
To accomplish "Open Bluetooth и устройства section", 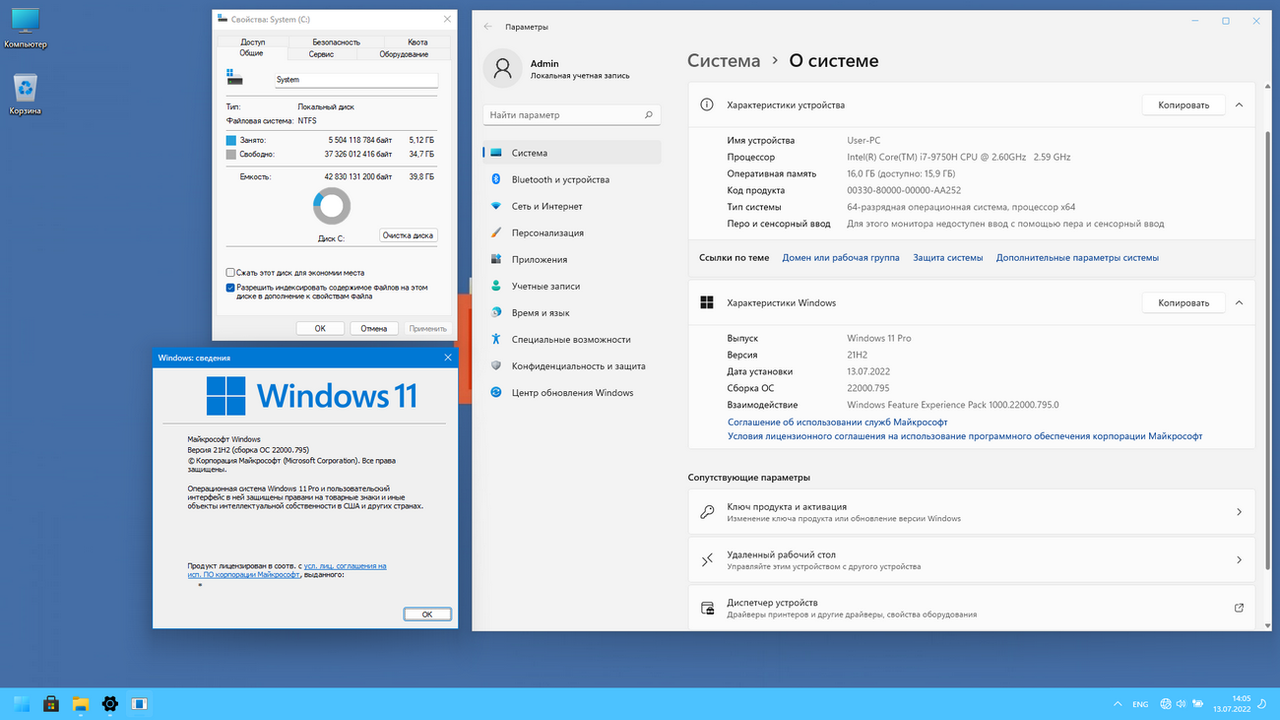I will pos(572,180).
